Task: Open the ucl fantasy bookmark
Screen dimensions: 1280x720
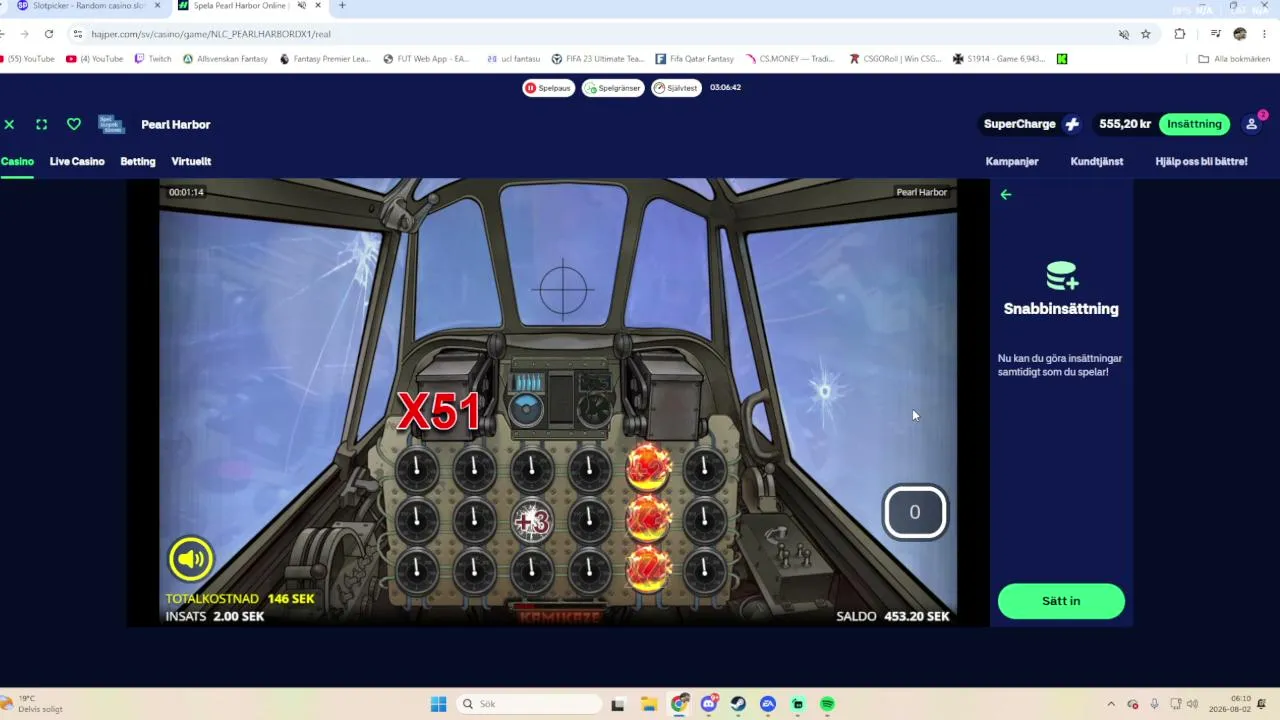Action: click(514, 59)
